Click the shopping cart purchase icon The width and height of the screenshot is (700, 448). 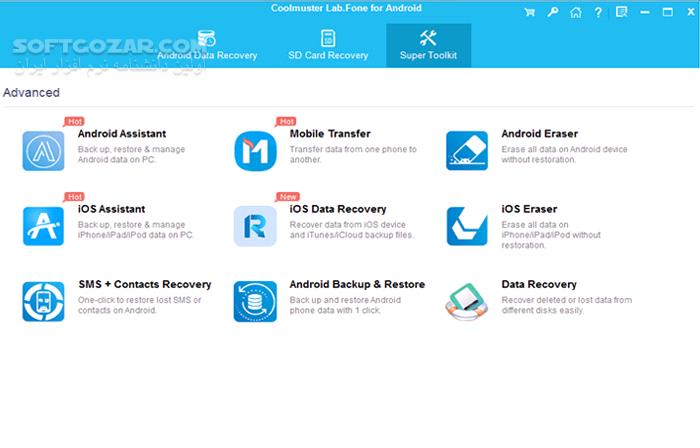[x=529, y=12]
